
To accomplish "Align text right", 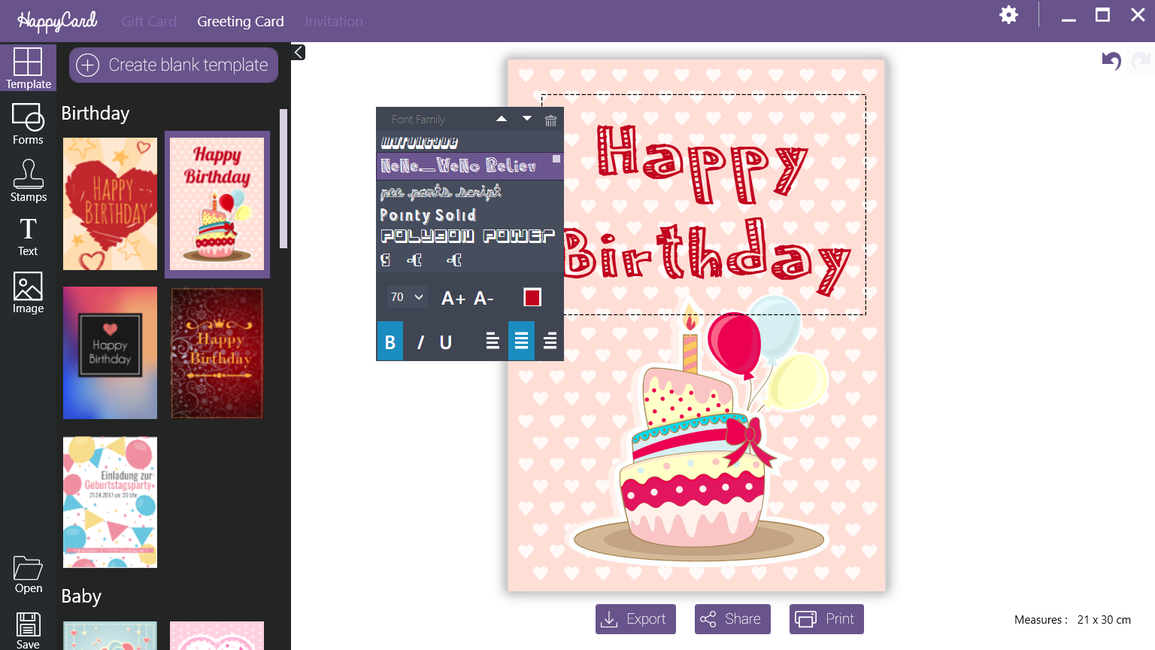I will [550, 341].
